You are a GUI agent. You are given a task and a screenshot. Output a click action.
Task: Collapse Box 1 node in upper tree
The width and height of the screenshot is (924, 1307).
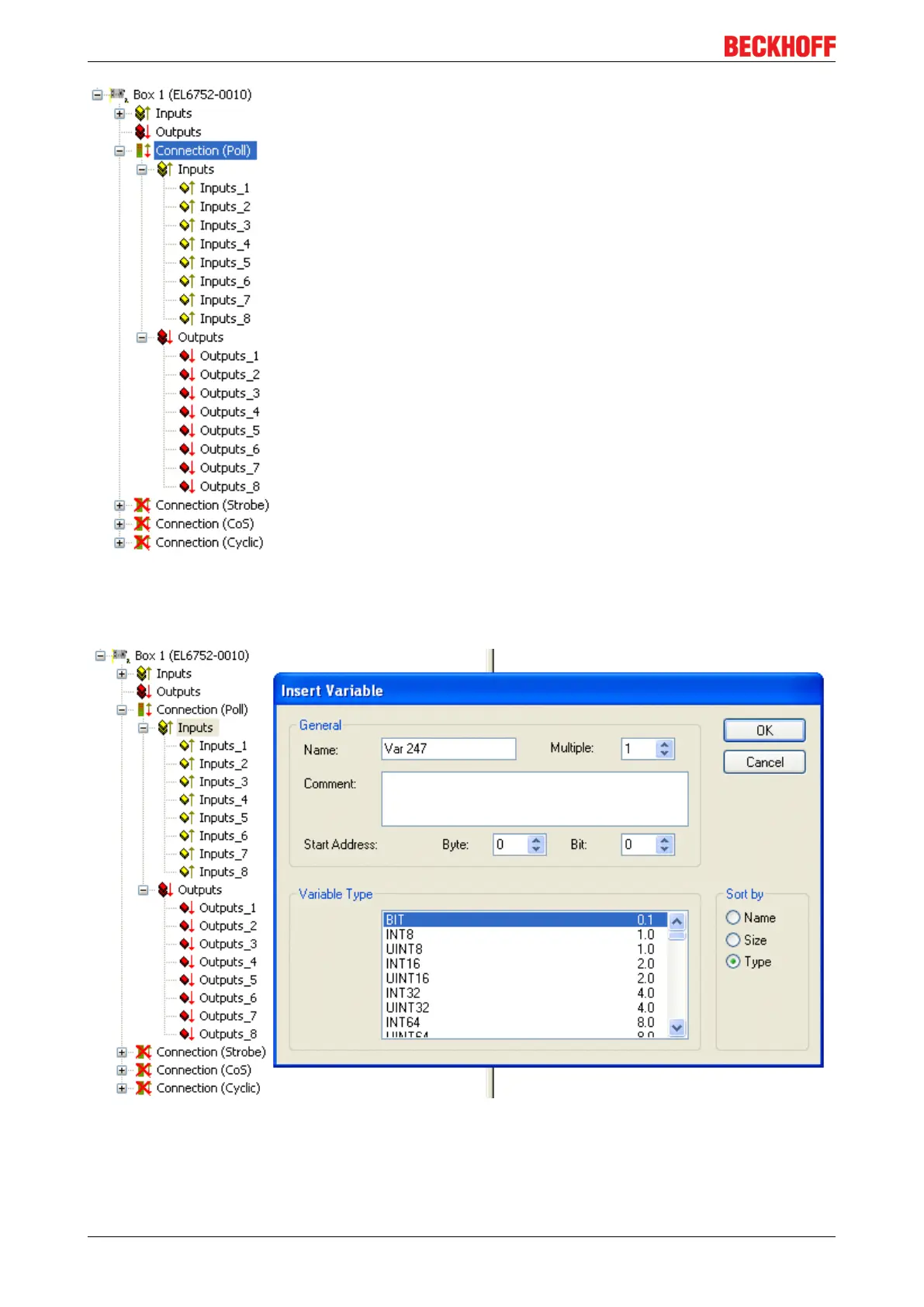point(97,95)
